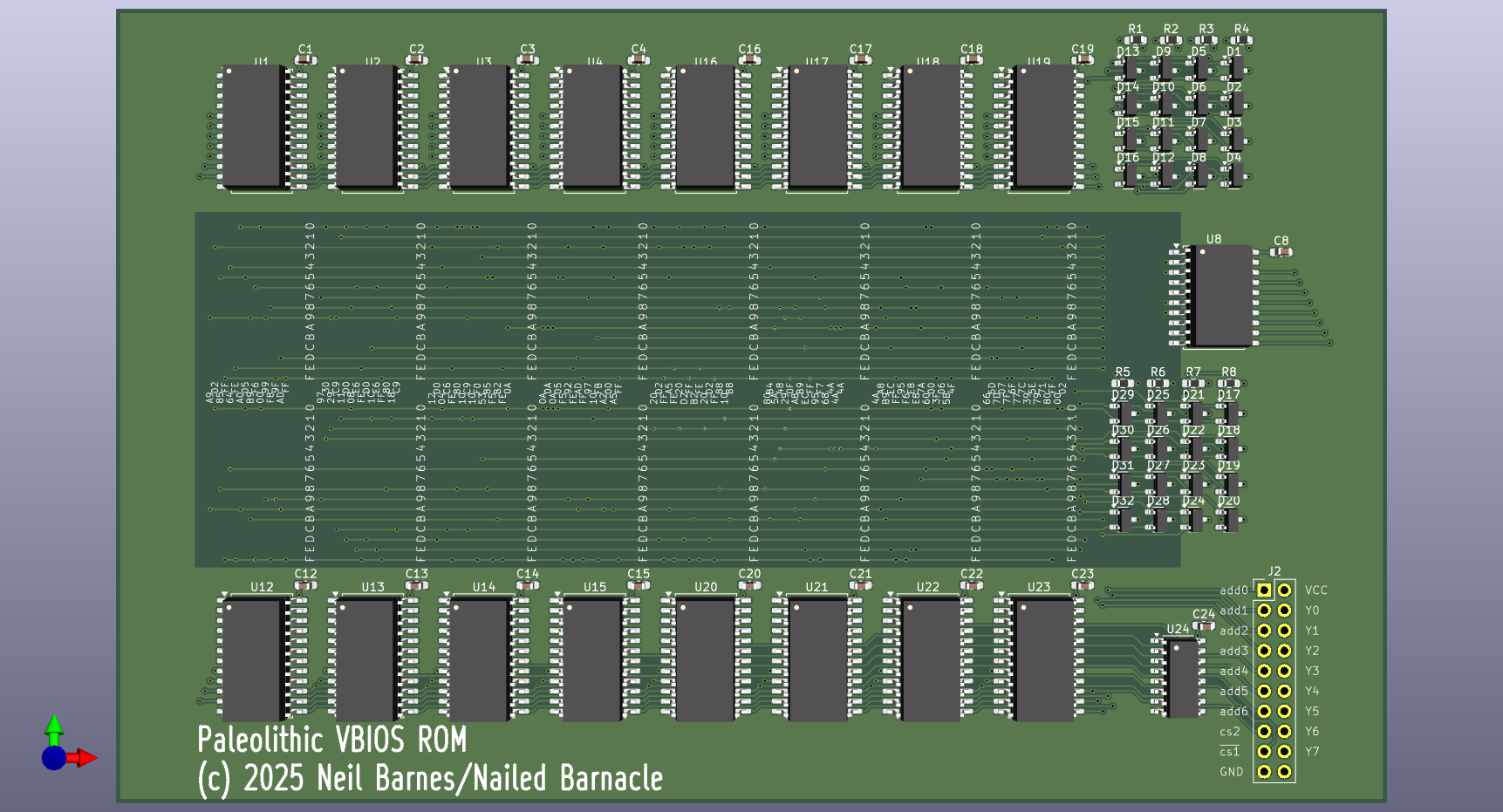
Task: Select the U1 chip in the top row
Action: (x=252, y=125)
